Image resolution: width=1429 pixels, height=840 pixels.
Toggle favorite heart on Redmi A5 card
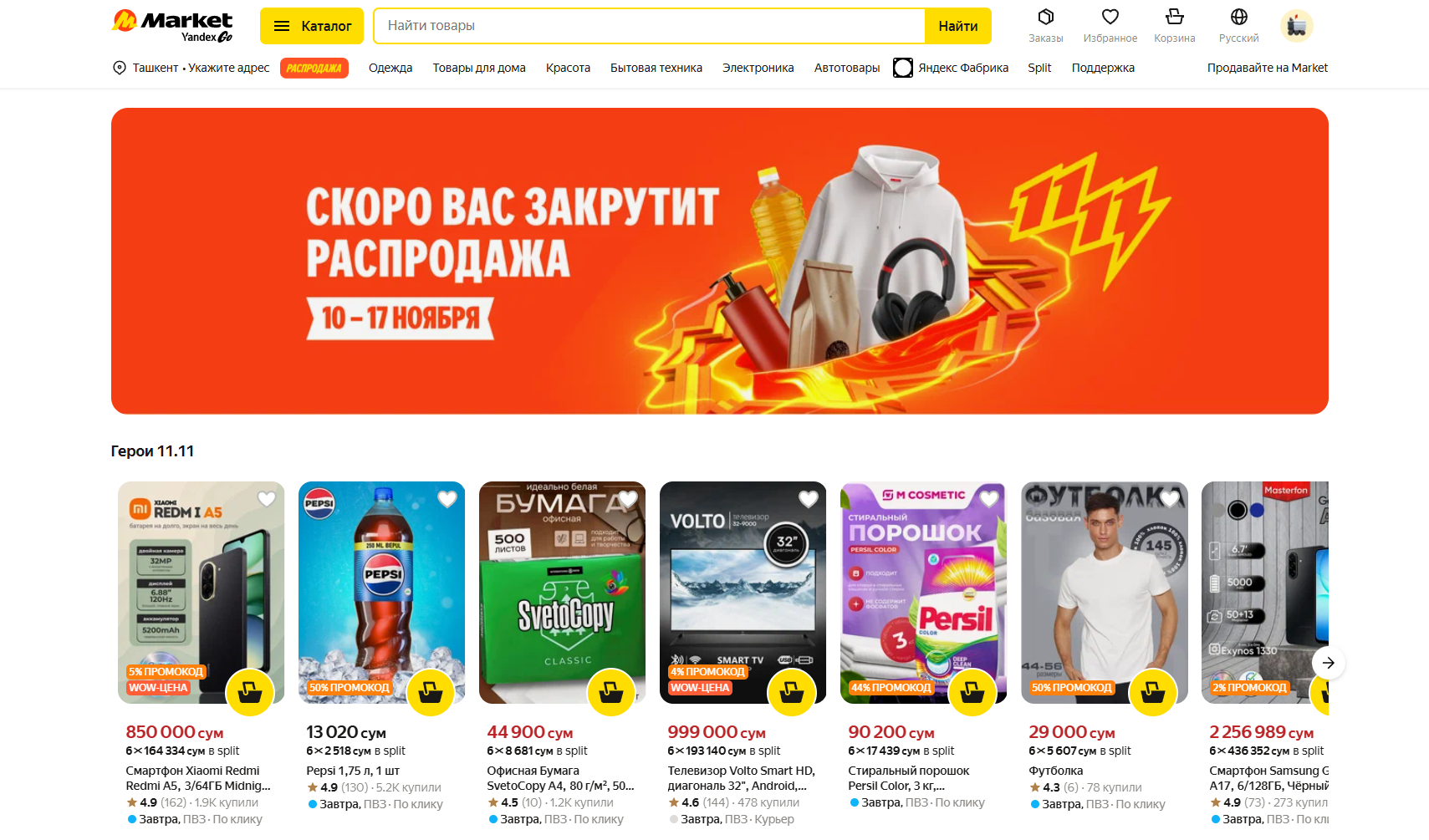267,499
